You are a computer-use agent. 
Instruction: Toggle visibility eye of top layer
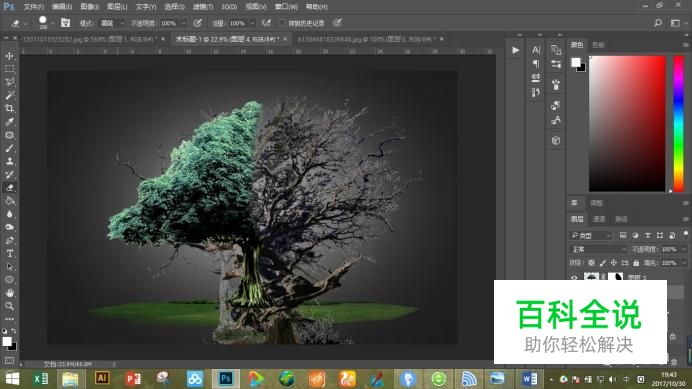[574, 278]
